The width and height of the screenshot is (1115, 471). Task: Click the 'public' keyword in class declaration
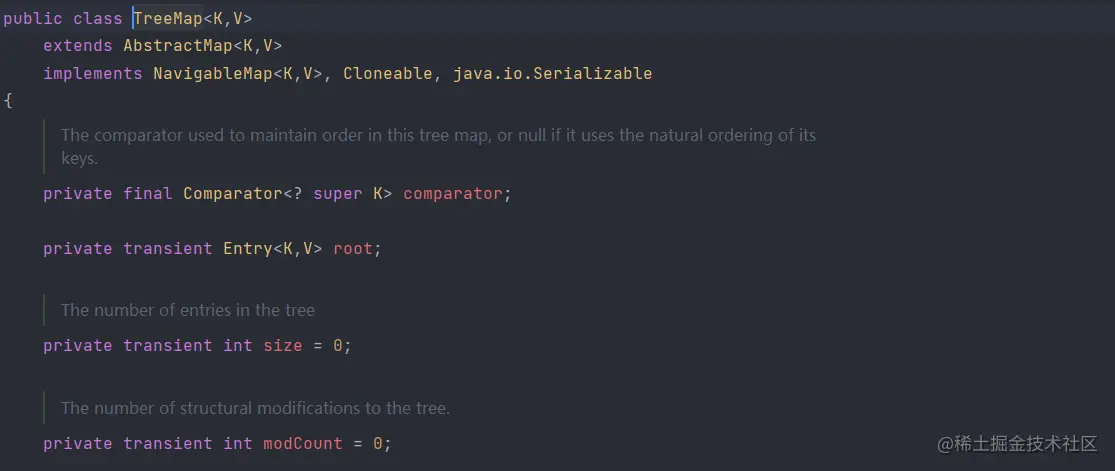coord(33,19)
